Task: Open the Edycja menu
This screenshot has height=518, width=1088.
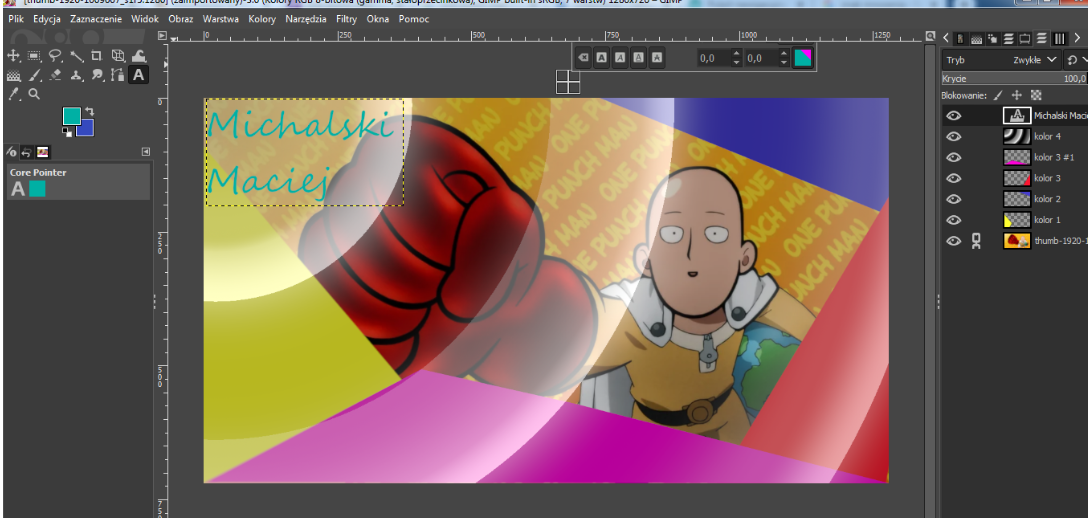Action: [46, 19]
